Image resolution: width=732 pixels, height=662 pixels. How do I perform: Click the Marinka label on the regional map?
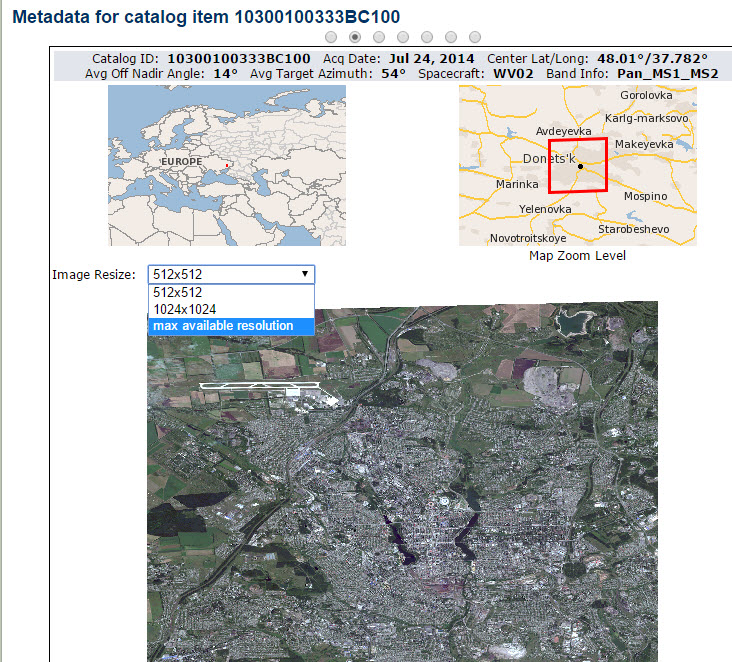pyautogui.click(x=517, y=184)
